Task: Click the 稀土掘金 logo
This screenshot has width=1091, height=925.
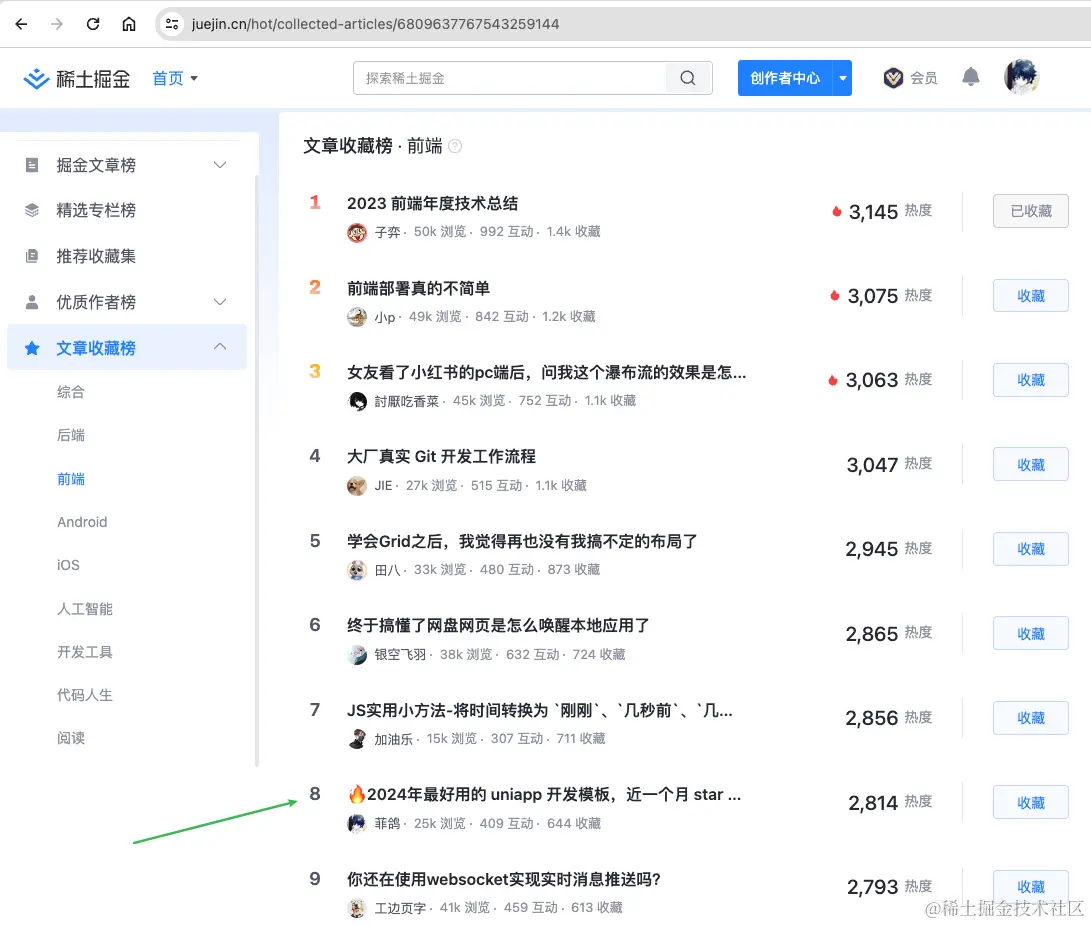Action: click(77, 79)
